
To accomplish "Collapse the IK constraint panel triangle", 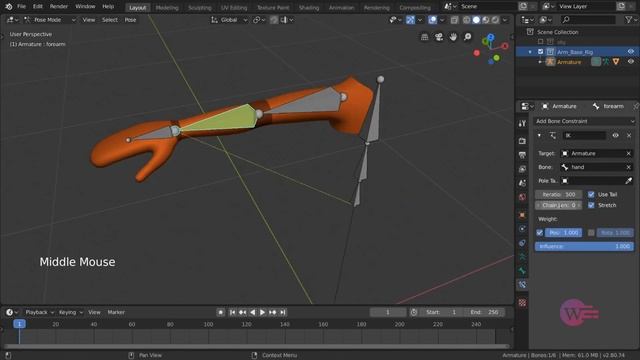I will [x=540, y=136].
